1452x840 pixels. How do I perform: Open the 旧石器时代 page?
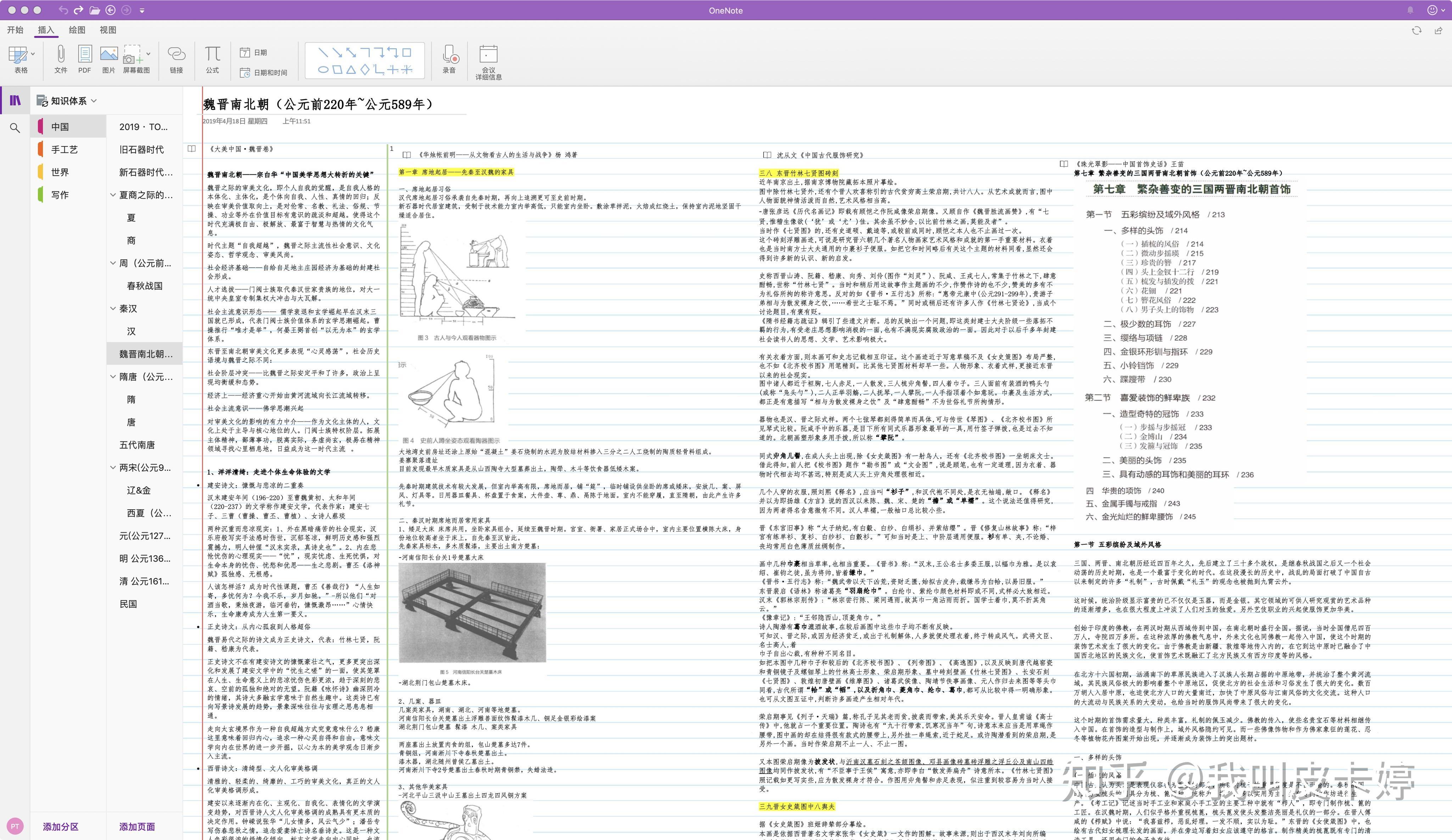[x=145, y=150]
